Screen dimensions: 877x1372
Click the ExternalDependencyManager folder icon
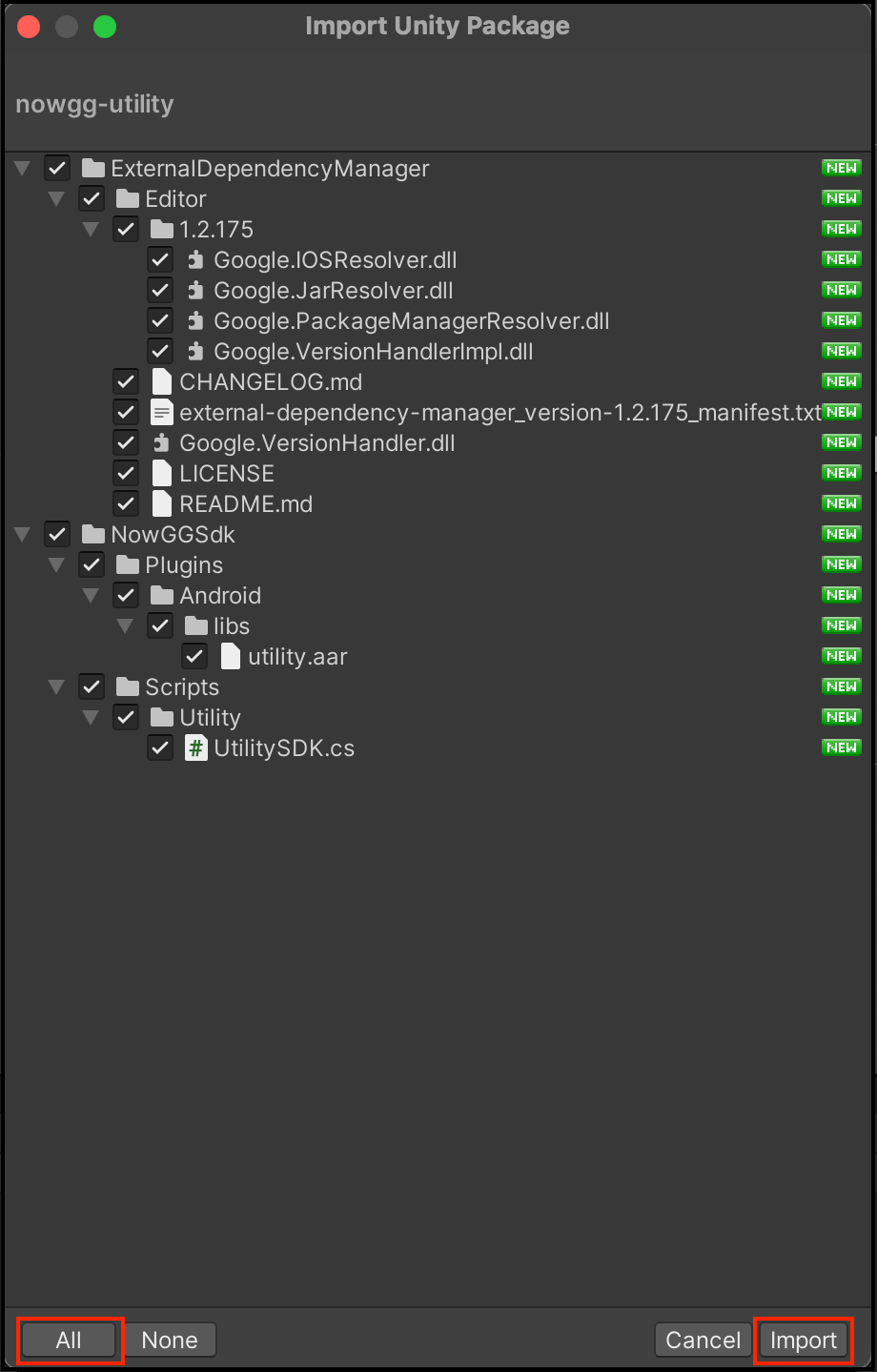pyautogui.click(x=92, y=168)
